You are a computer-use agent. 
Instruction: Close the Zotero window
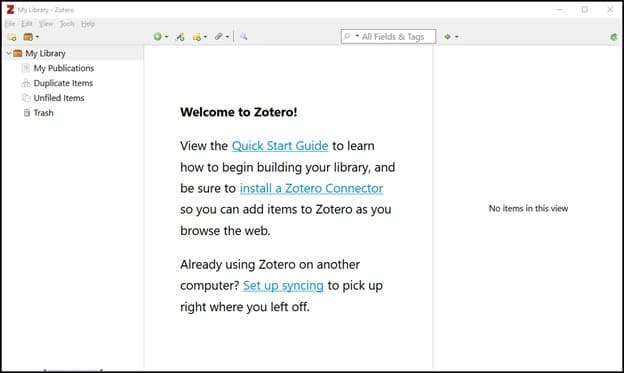(x=610, y=10)
